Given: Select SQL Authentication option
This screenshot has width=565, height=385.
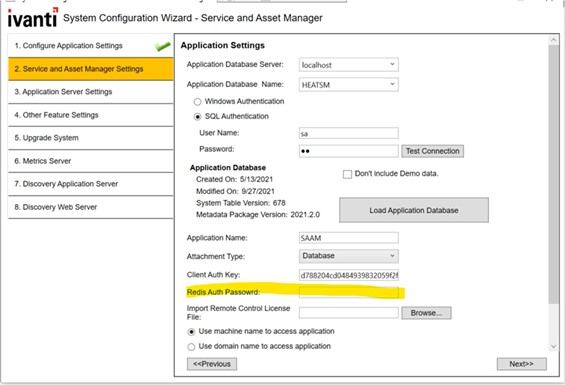Looking at the screenshot, I should click(x=197, y=117).
